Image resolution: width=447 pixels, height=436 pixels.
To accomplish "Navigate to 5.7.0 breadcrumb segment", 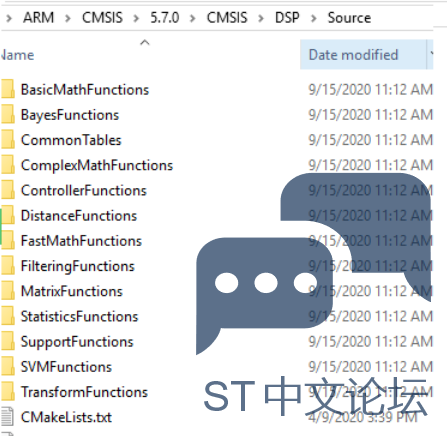I will [x=165, y=17].
